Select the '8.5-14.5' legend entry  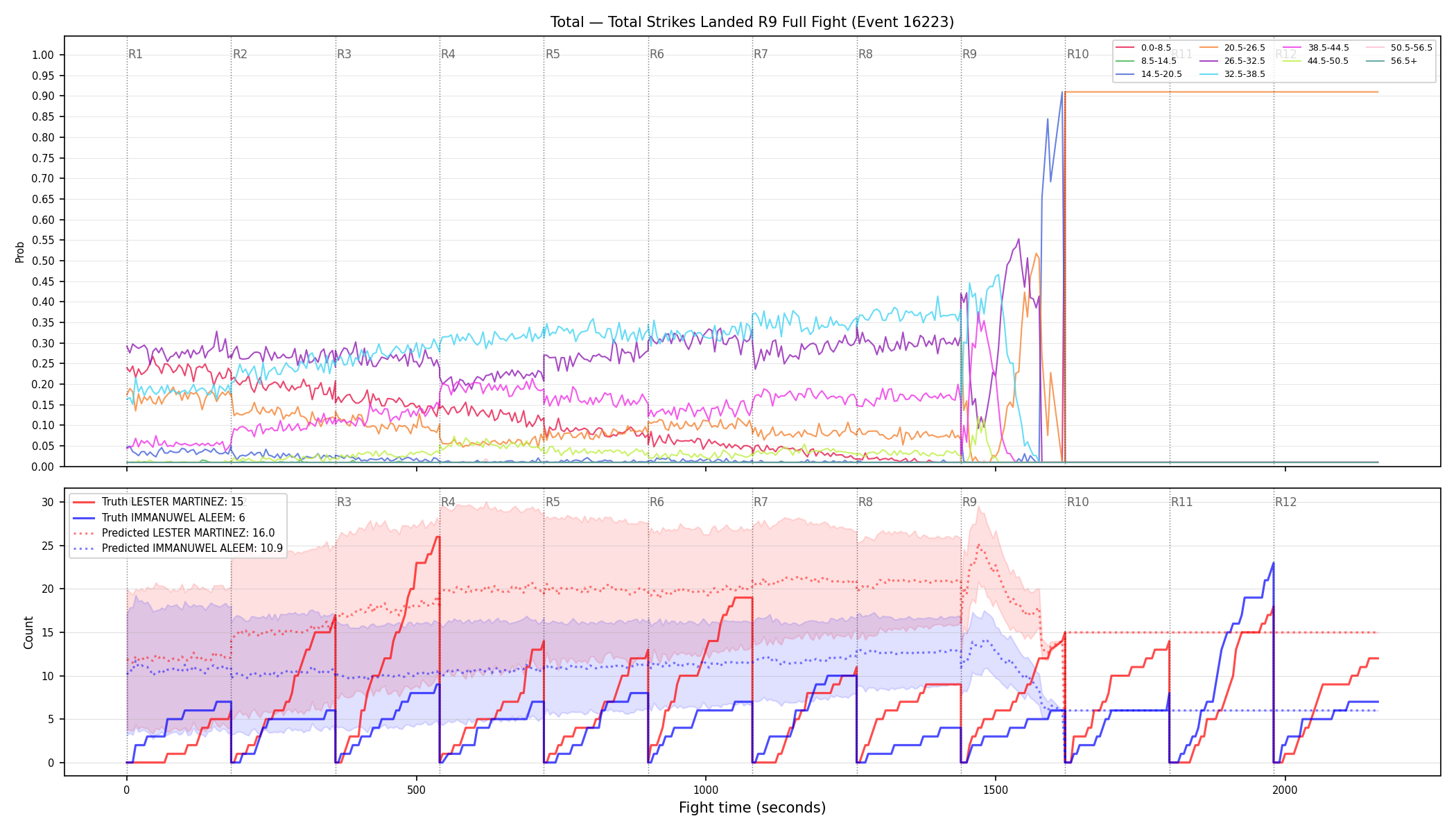pyautogui.click(x=1146, y=61)
